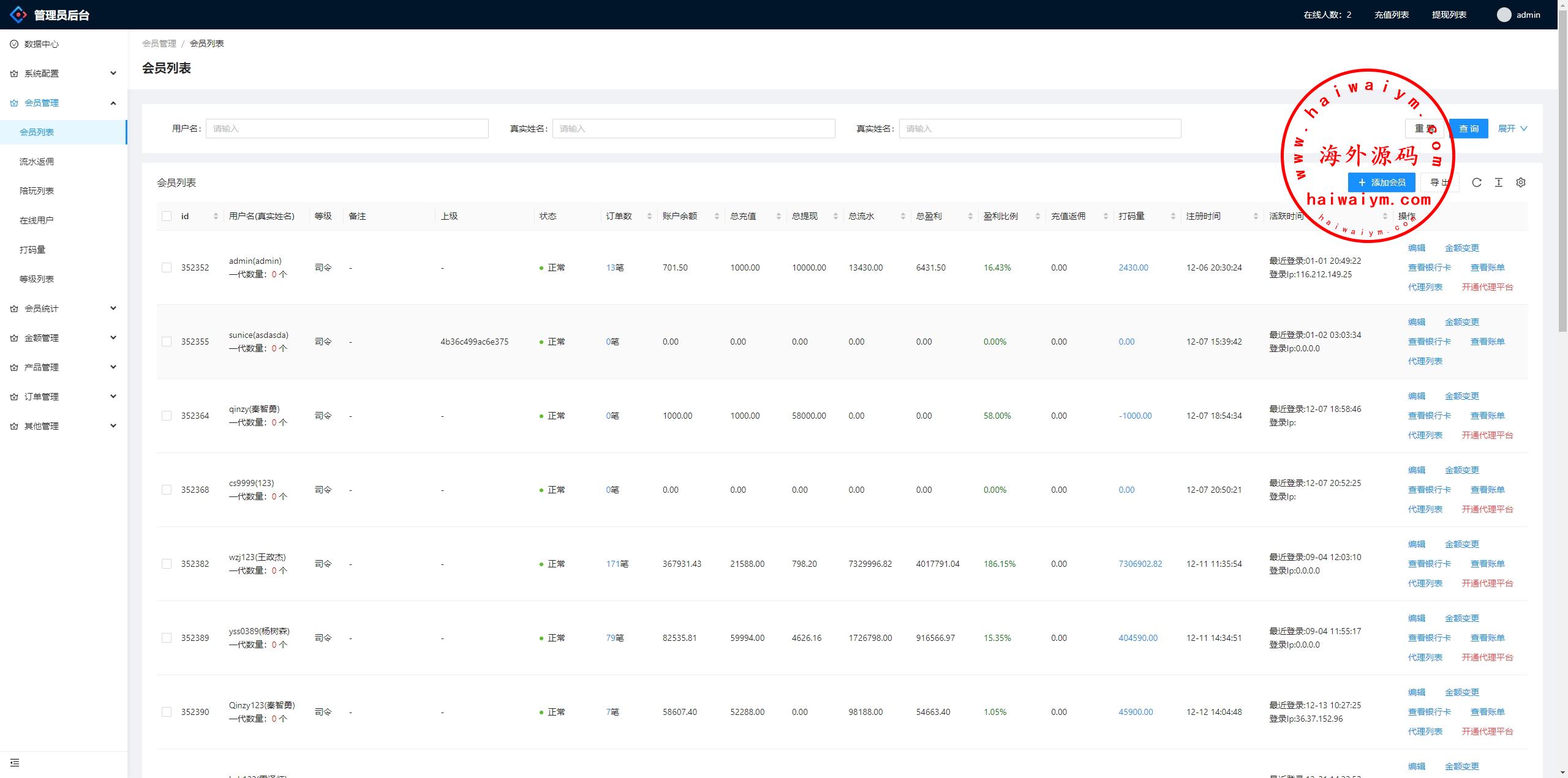Viewport: 1568px width, 778px height.
Task: Click the table refresh icon
Action: pyautogui.click(x=1476, y=182)
